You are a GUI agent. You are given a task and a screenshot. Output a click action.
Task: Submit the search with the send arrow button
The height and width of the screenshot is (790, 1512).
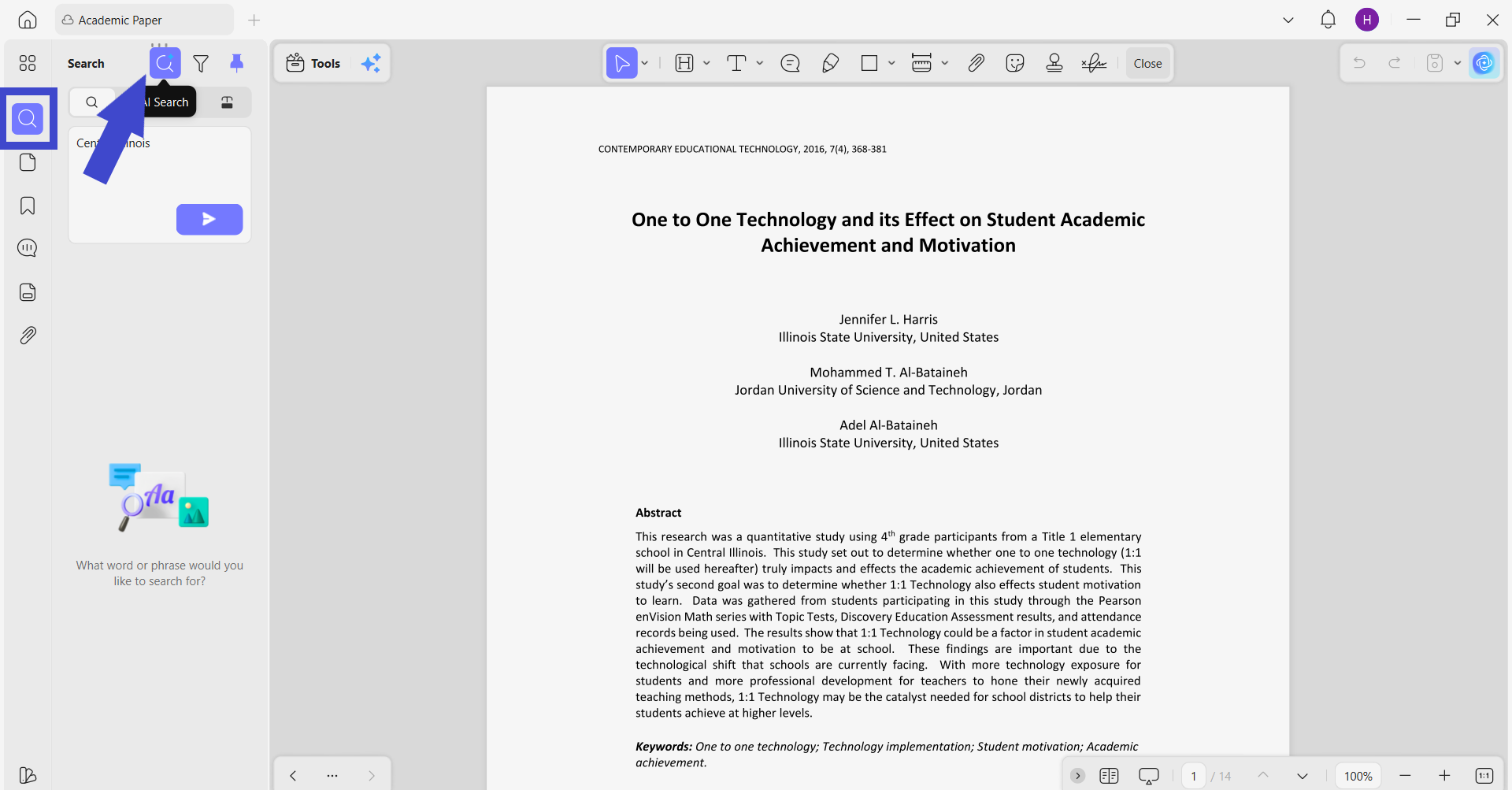pos(209,219)
